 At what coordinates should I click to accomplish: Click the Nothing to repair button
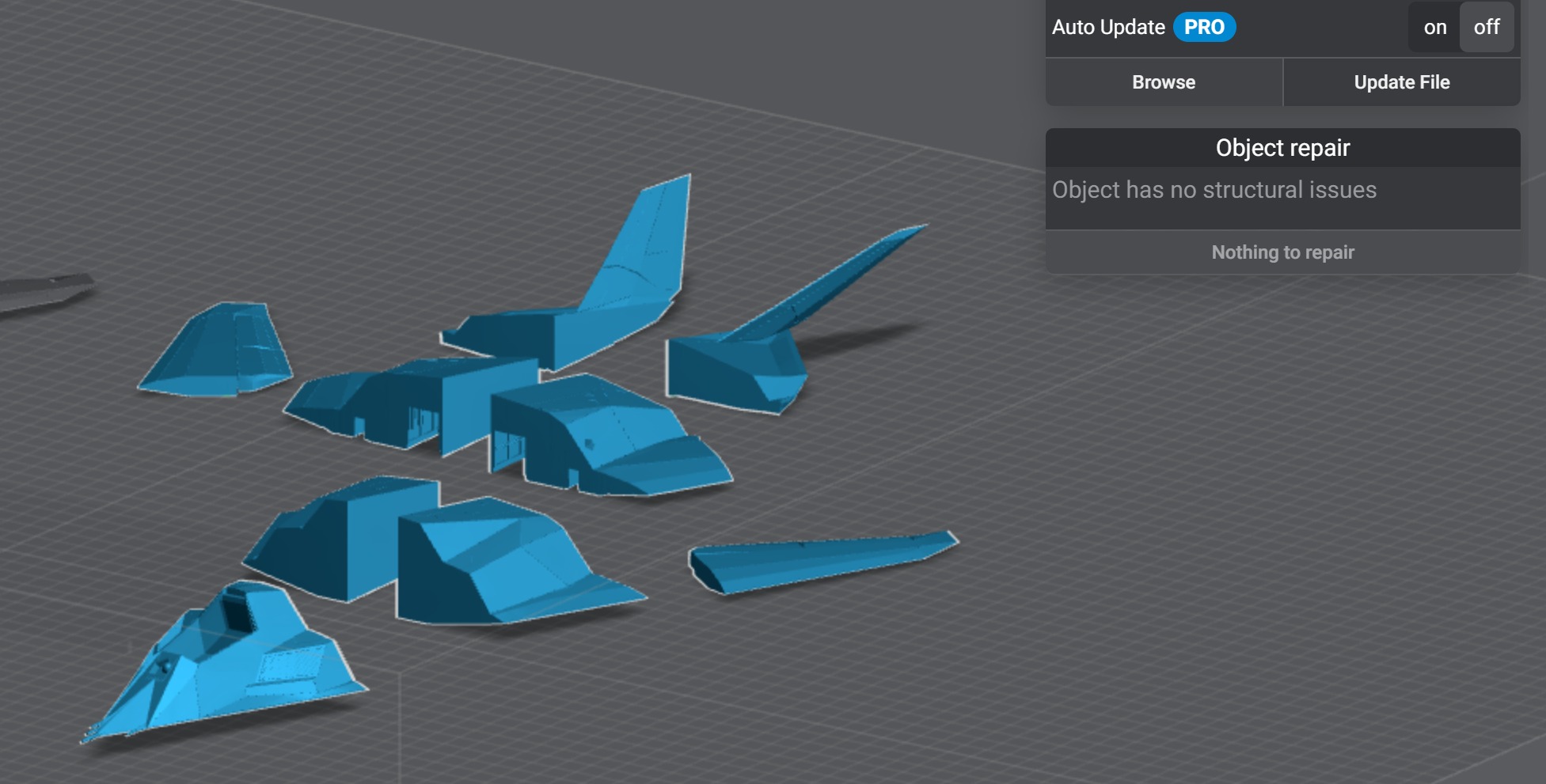tap(1282, 252)
